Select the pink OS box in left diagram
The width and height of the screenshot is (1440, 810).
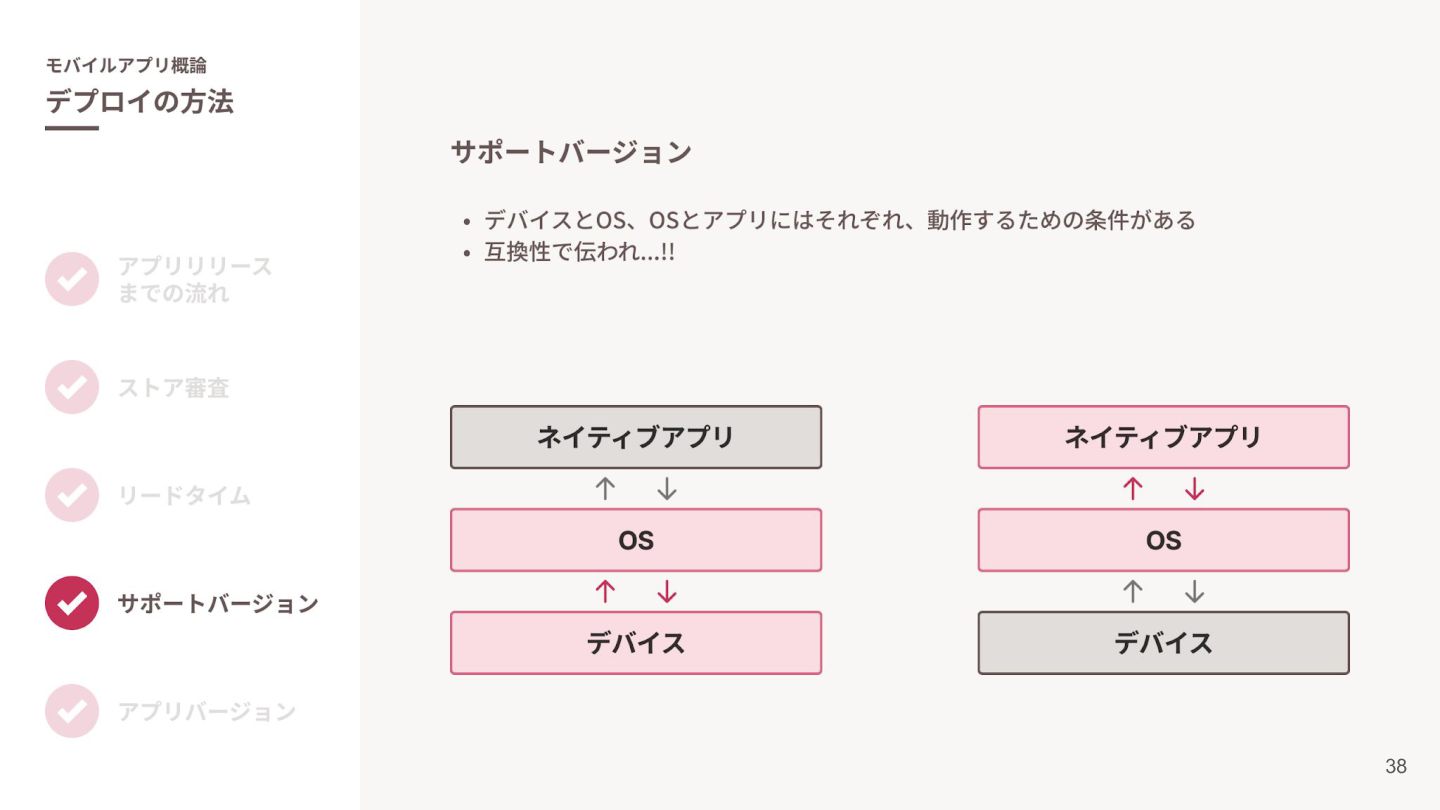[636, 540]
